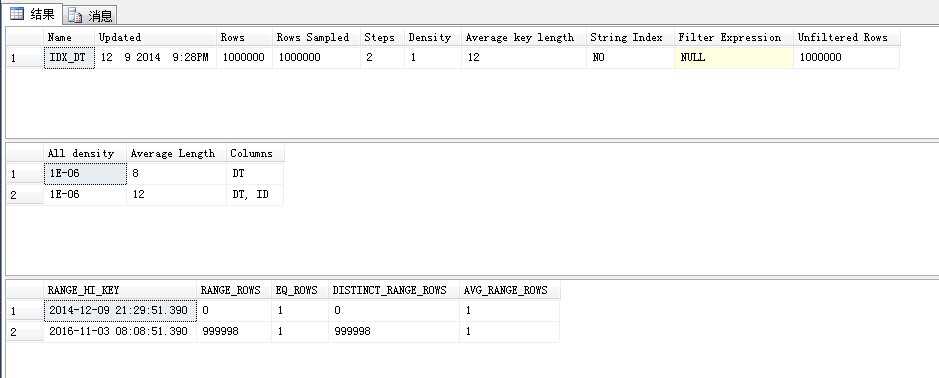Select the DT columns cell
Screen dimensions: 939x378
click(x=255, y=174)
